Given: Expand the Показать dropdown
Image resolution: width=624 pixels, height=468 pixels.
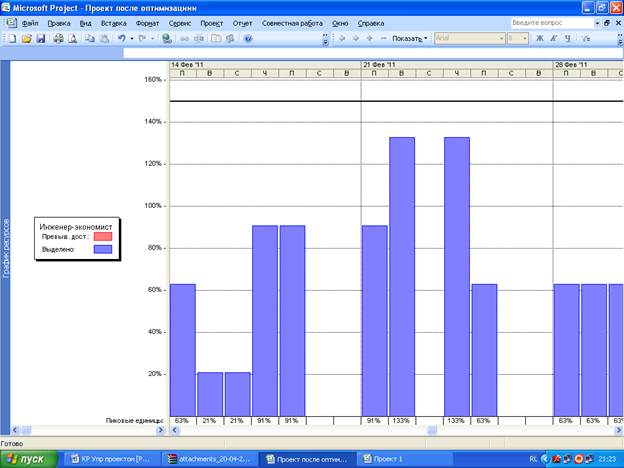Looking at the screenshot, I should coord(409,38).
